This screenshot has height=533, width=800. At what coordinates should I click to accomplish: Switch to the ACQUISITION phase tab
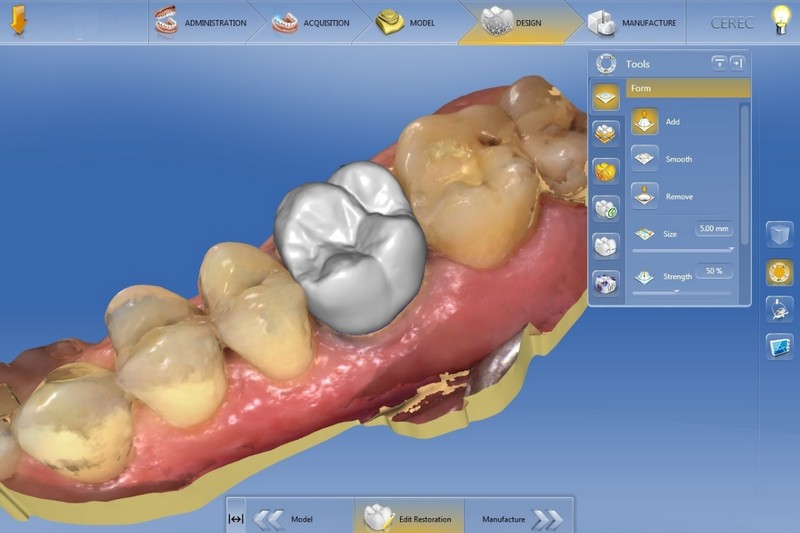(316, 22)
